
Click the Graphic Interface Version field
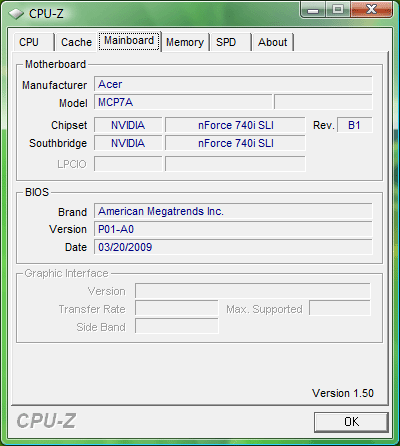click(253, 291)
